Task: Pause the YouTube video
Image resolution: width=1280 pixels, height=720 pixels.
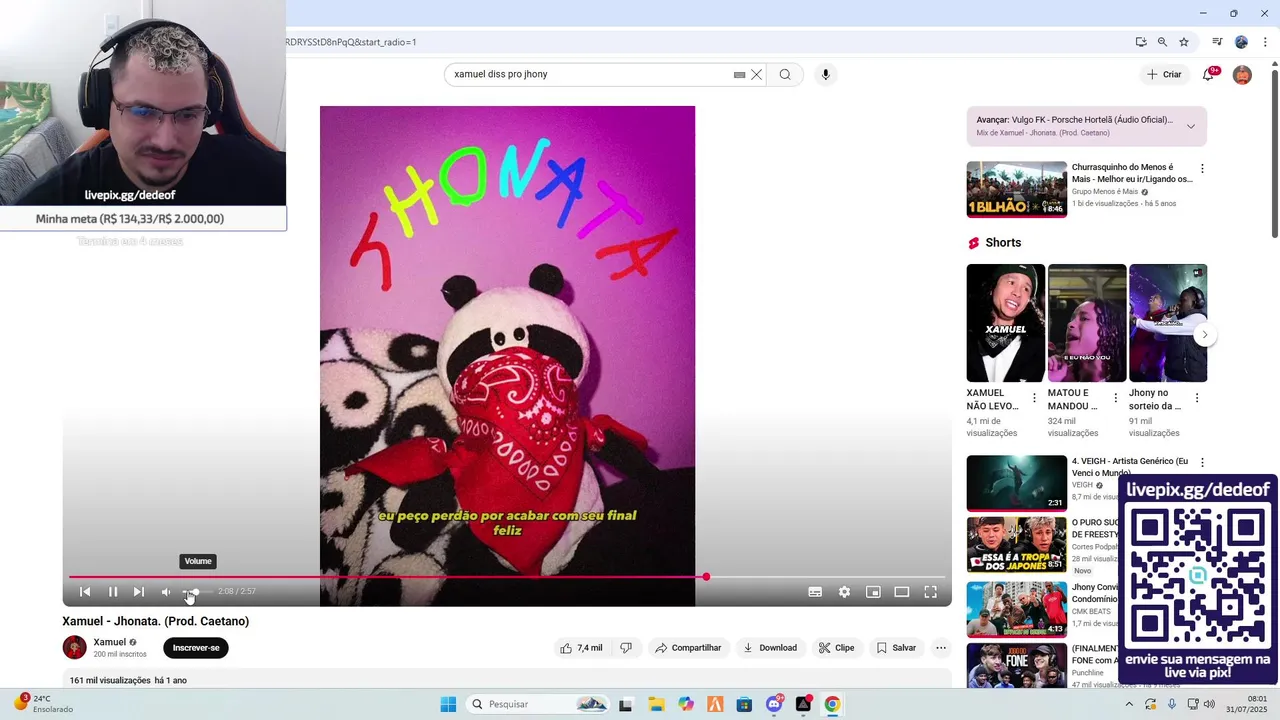Action: (112, 592)
